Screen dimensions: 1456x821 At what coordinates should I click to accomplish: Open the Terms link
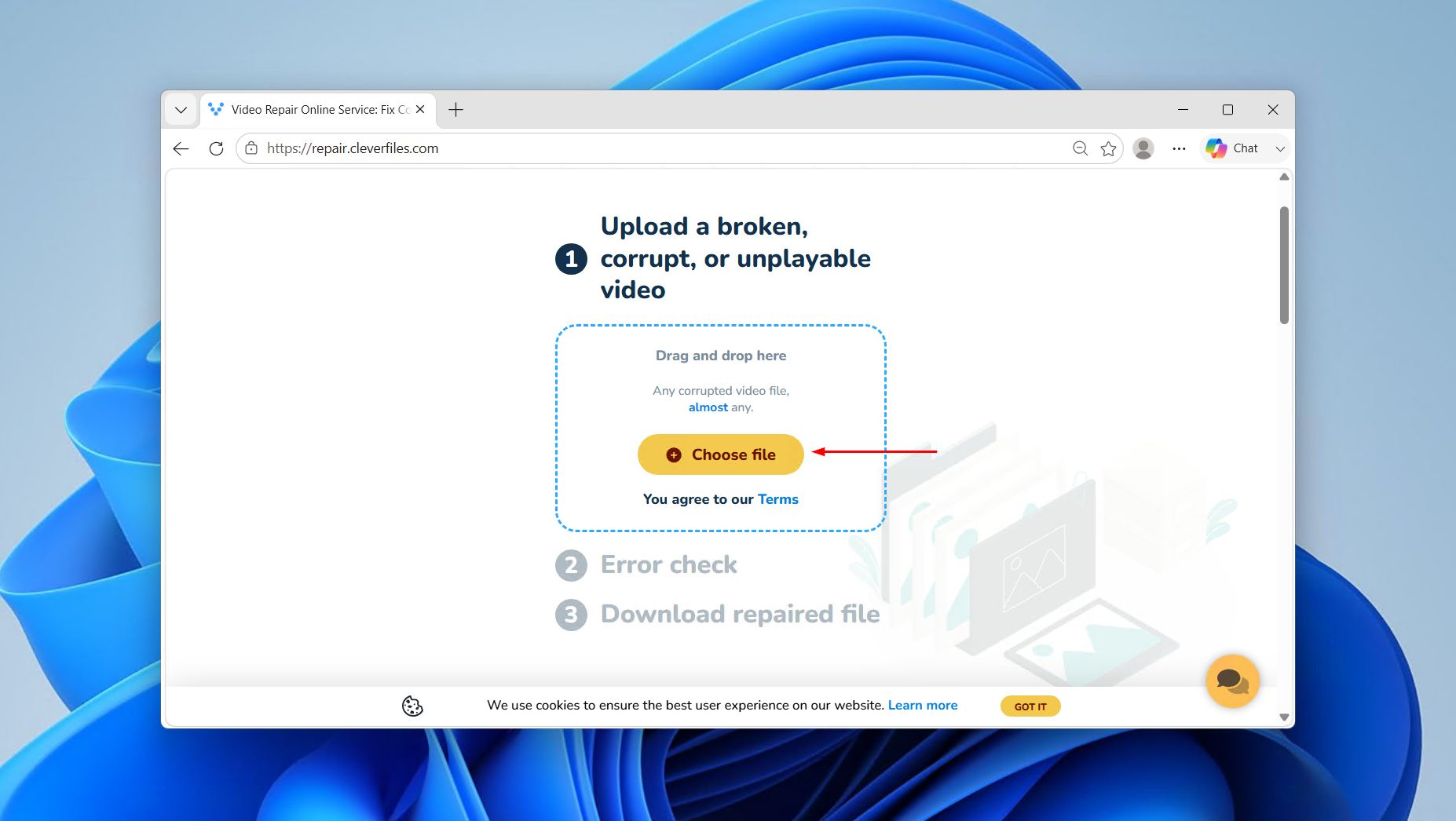[777, 499]
